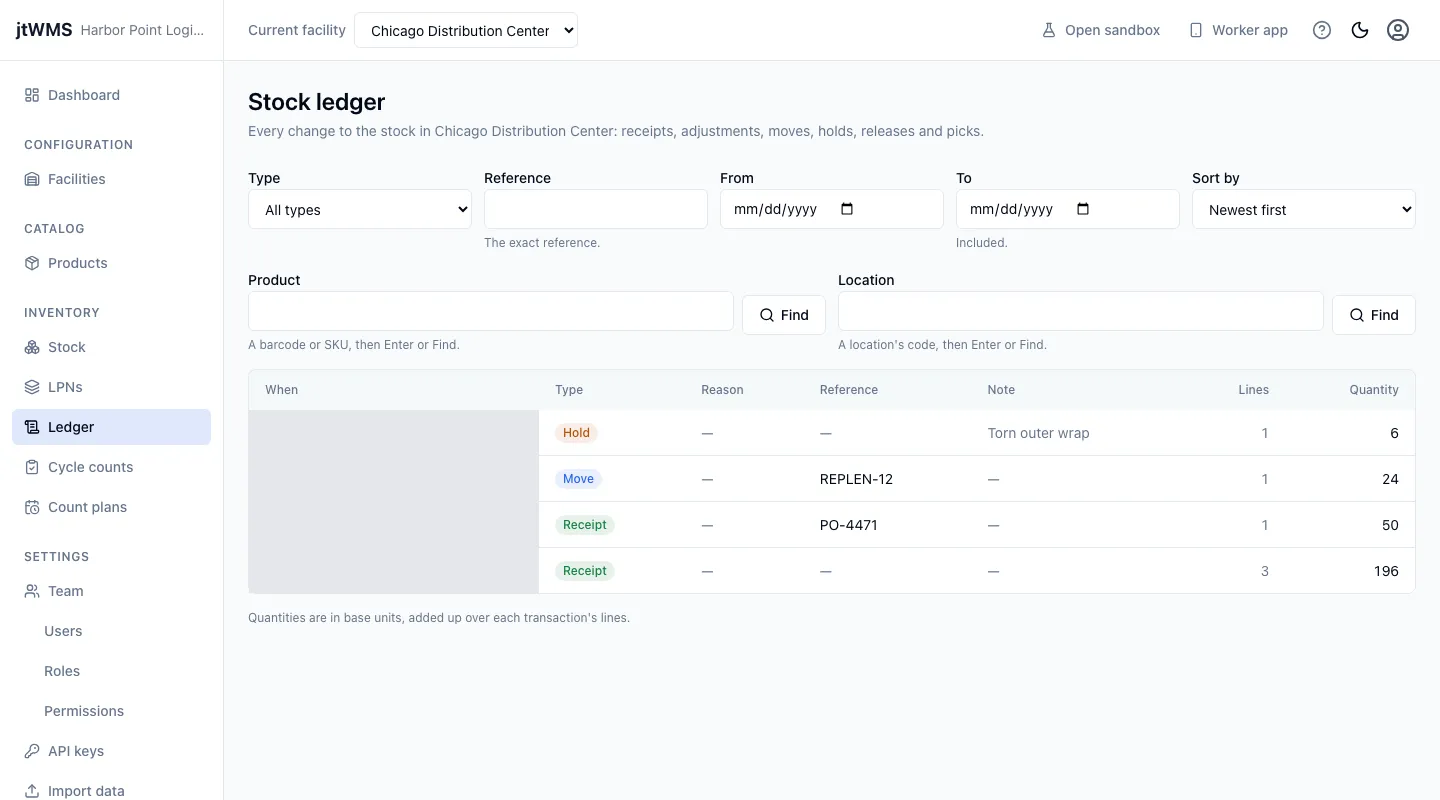Image resolution: width=1440 pixels, height=800 pixels.
Task: Click the phone icon beside Worker app
Action: coord(1195,30)
